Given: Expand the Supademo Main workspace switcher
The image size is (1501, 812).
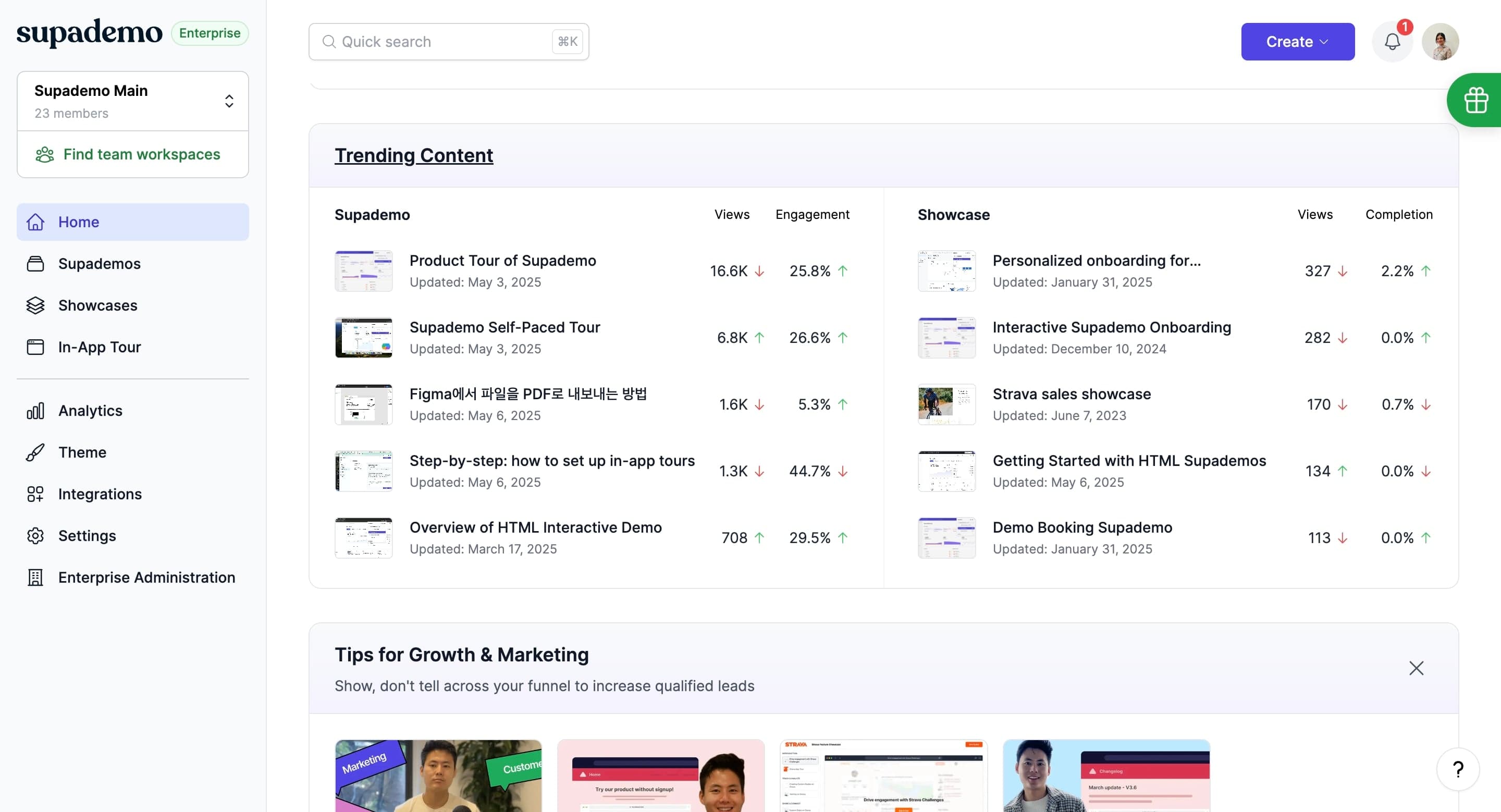Looking at the screenshot, I should pyautogui.click(x=133, y=101).
